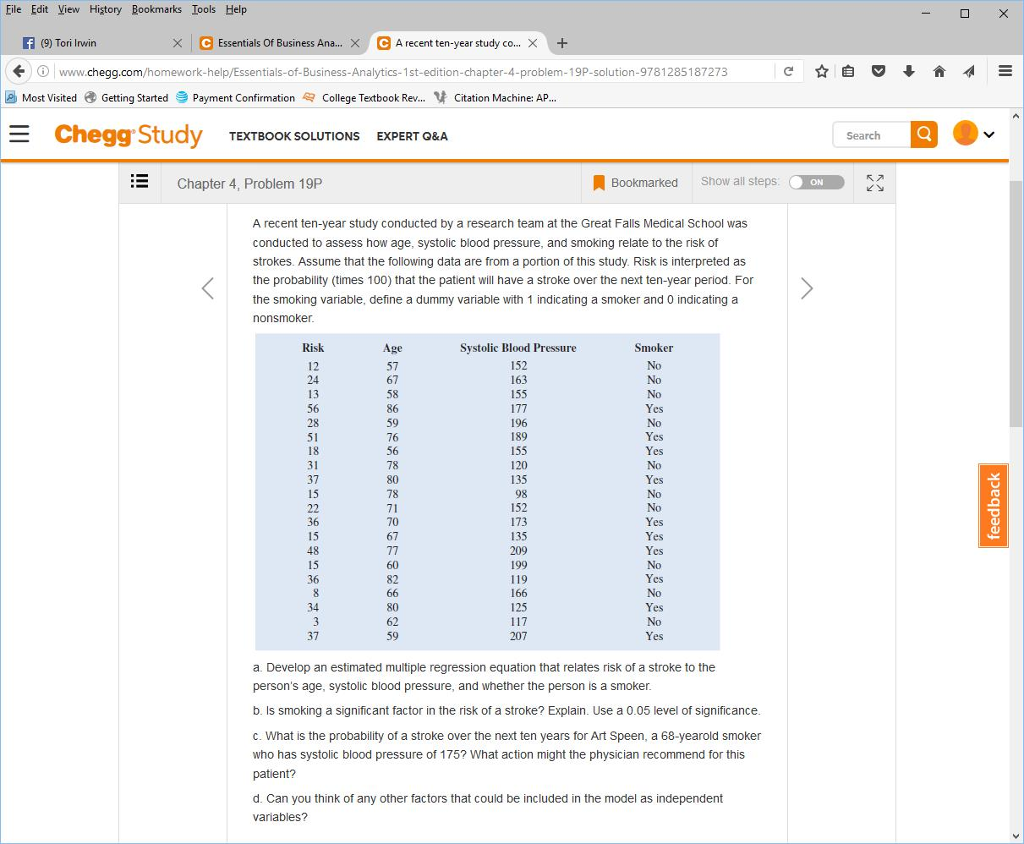Open the View menu
Image resolution: width=1024 pixels, height=844 pixels.
[x=69, y=10]
